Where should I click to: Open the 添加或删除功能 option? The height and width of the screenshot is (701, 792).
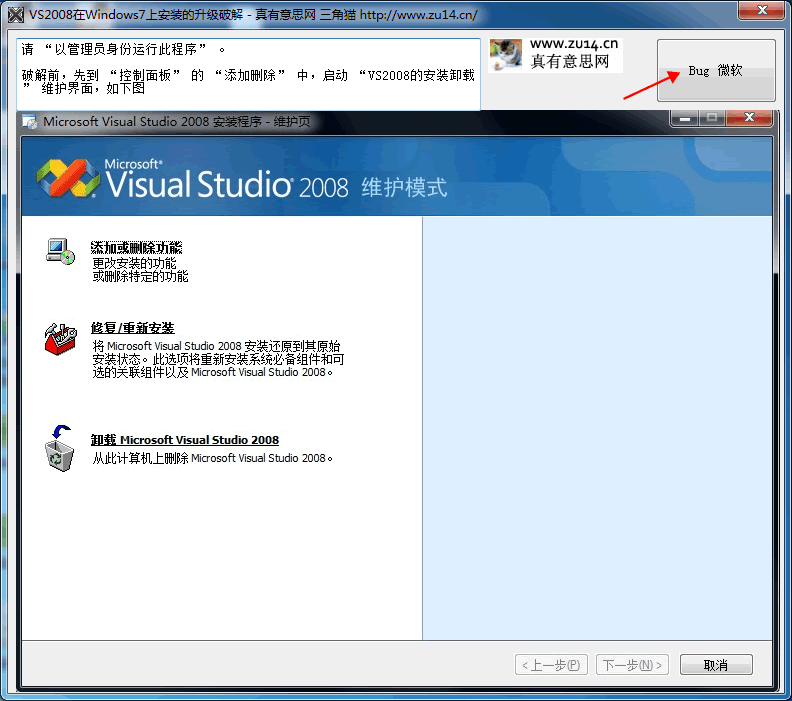click(x=136, y=247)
